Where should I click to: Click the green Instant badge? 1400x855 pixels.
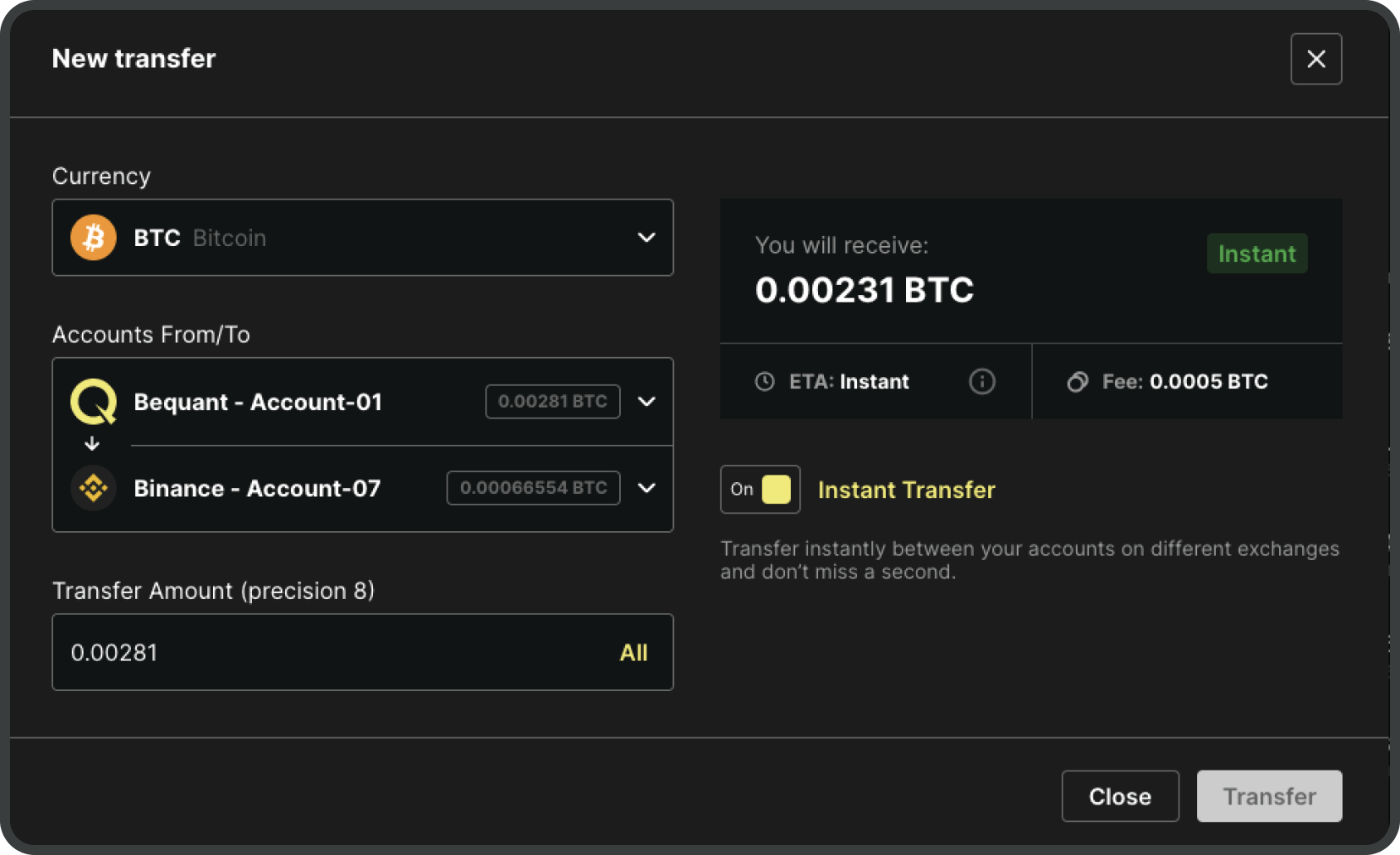(1257, 254)
